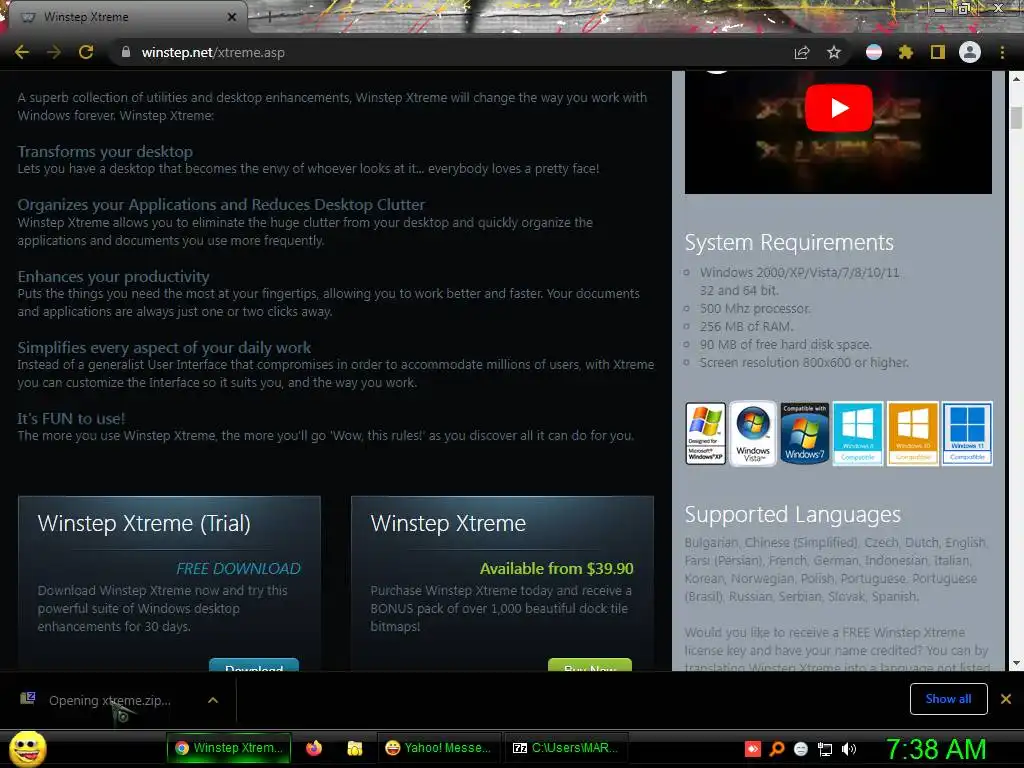Open the striped flag extension icon

[x=874, y=52]
